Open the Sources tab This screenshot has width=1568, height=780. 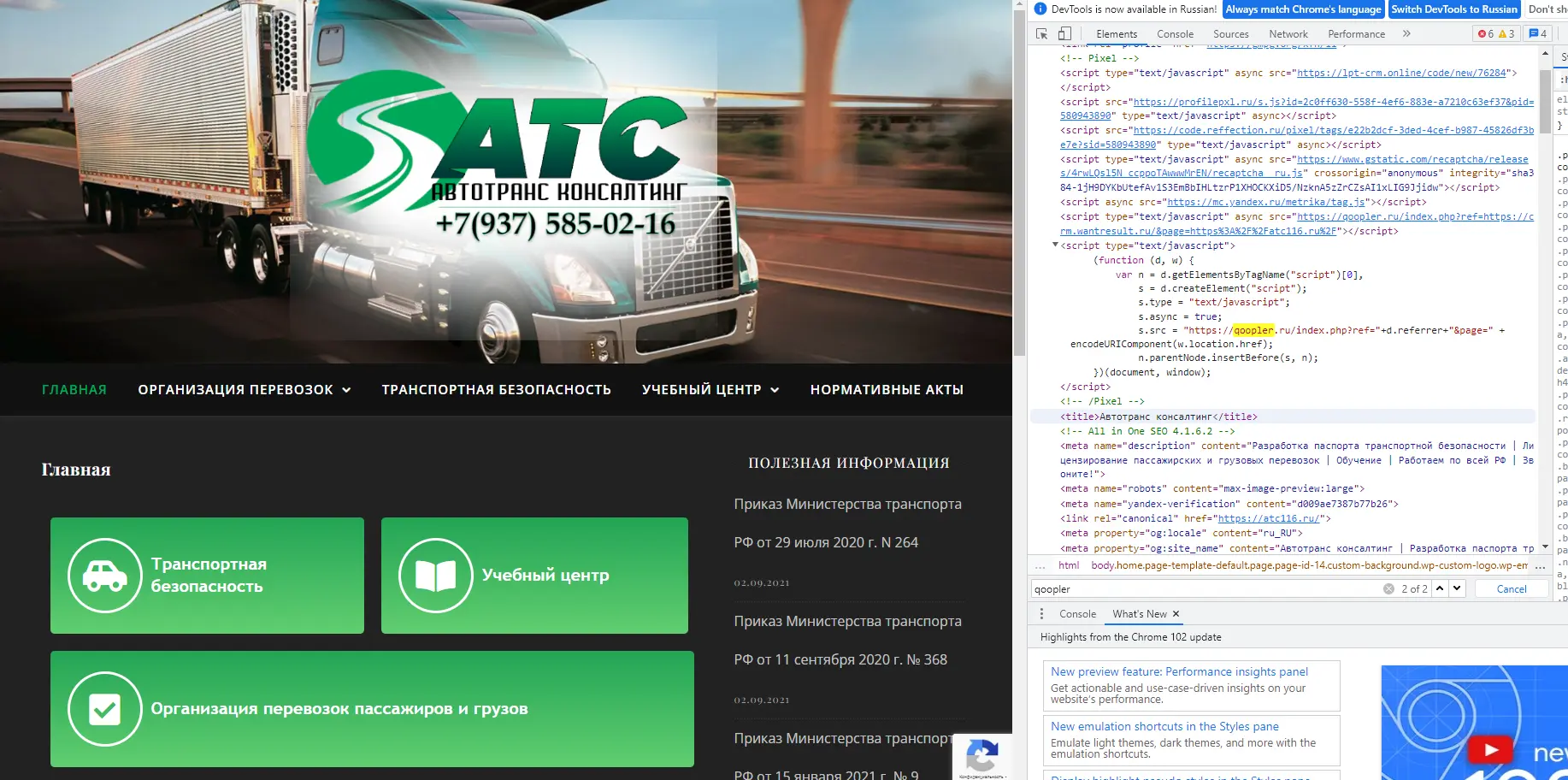pyautogui.click(x=1230, y=34)
